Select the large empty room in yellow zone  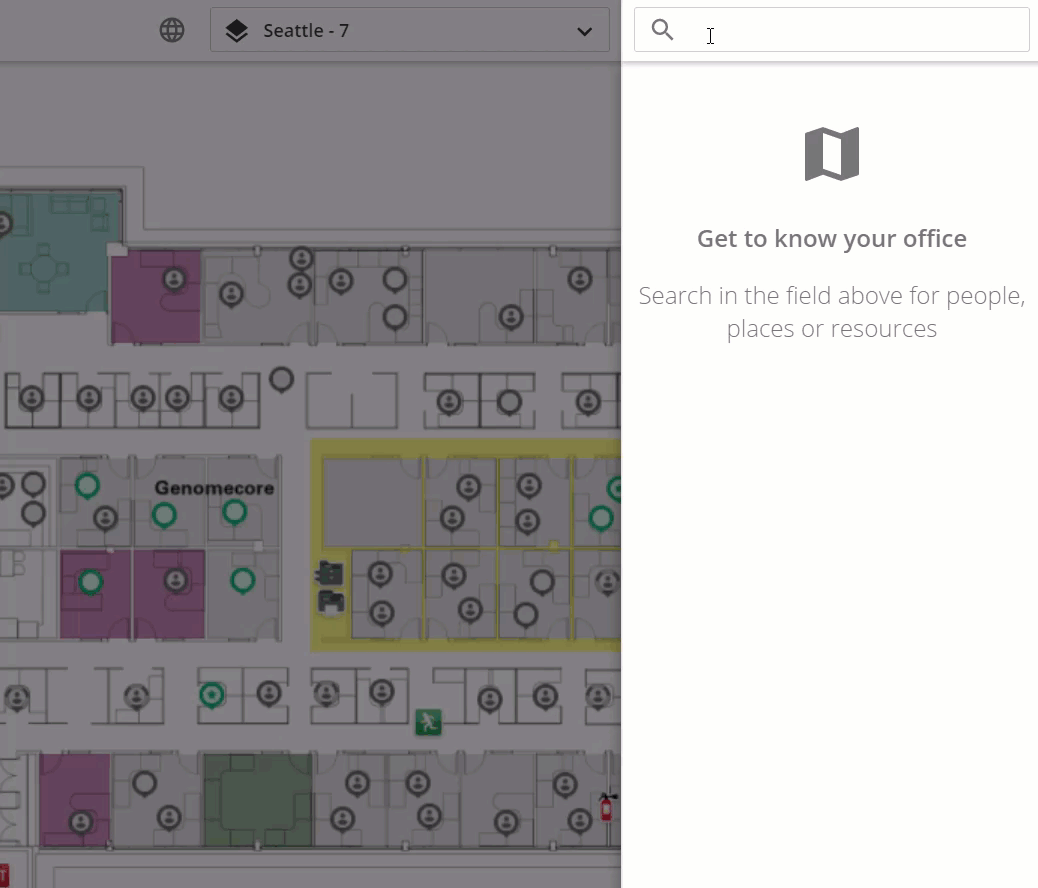[x=371, y=502]
